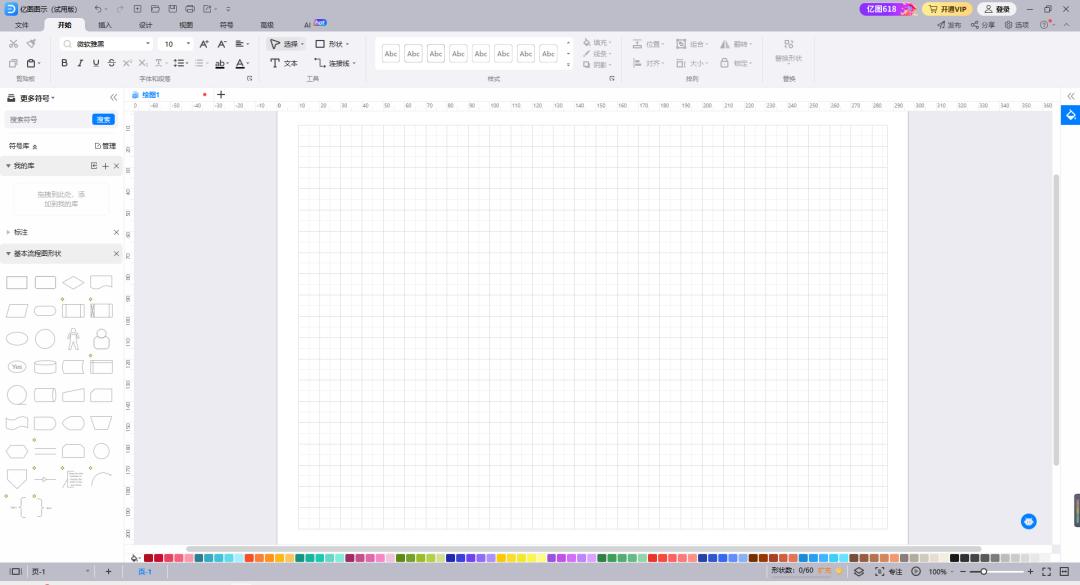Click the 登录 login button

999,8
